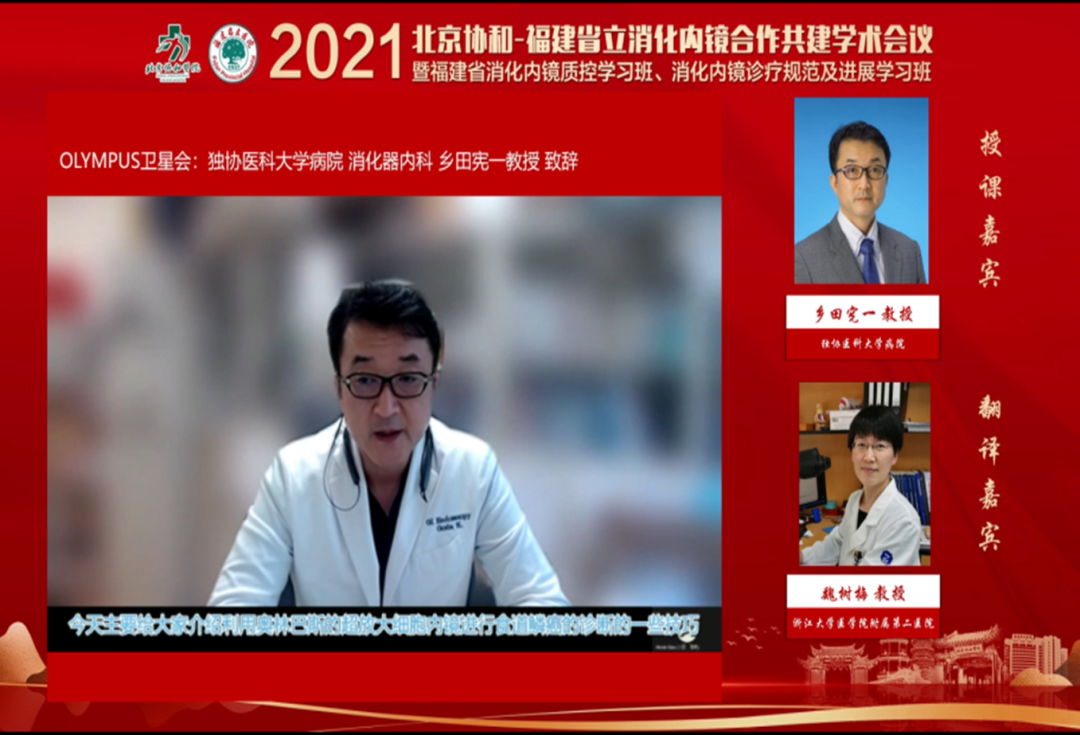Click the main speaker video feed
The image size is (1080, 735).
coord(384,400)
